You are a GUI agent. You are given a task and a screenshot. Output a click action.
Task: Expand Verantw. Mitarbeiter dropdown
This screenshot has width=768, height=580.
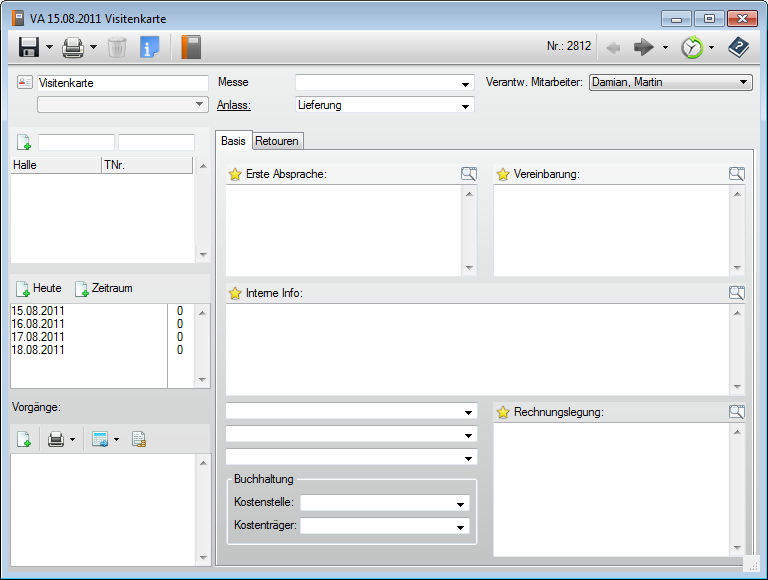point(743,83)
